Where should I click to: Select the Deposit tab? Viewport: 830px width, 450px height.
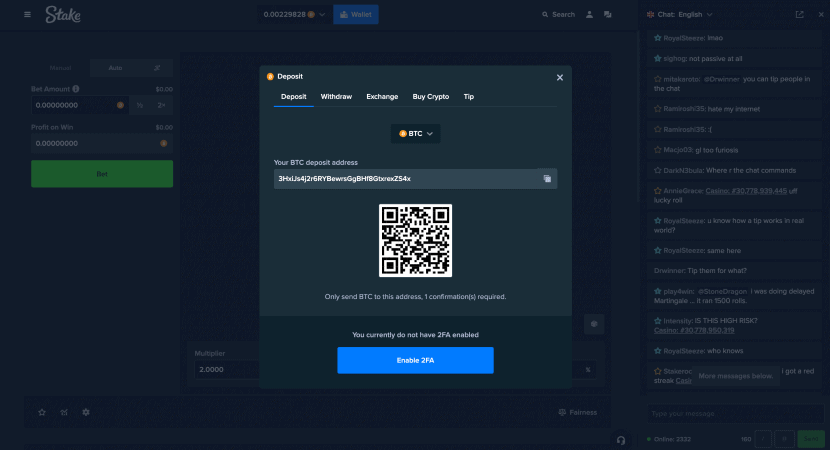pos(293,97)
